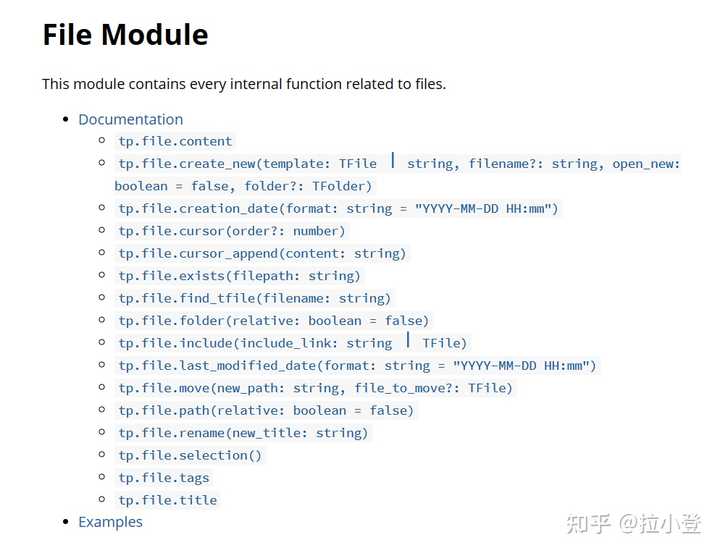Select the tp.file.tags link
The width and height of the screenshot is (720, 553).
pos(164,478)
